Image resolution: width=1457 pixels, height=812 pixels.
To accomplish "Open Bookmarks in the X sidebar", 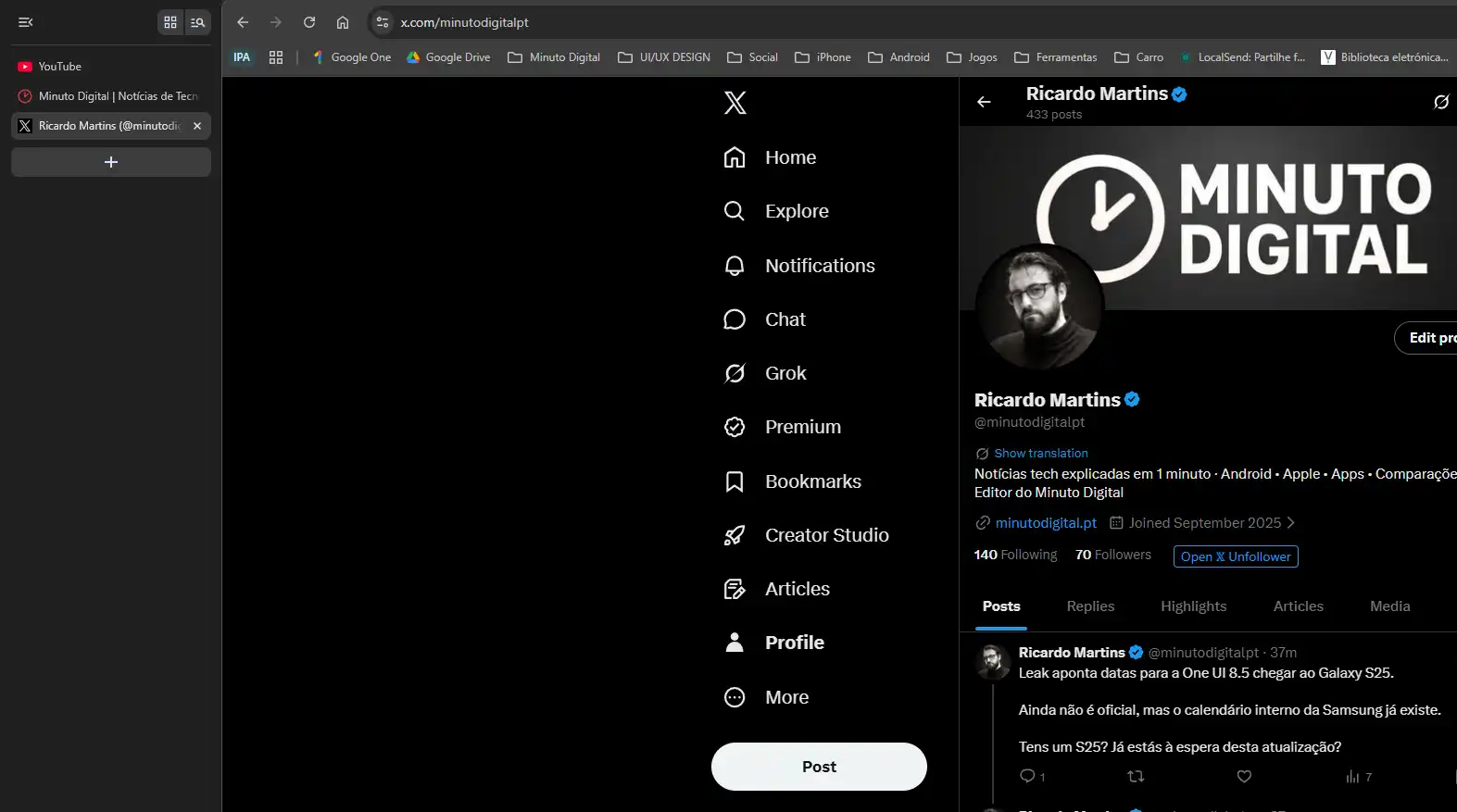I will pyautogui.click(x=792, y=481).
